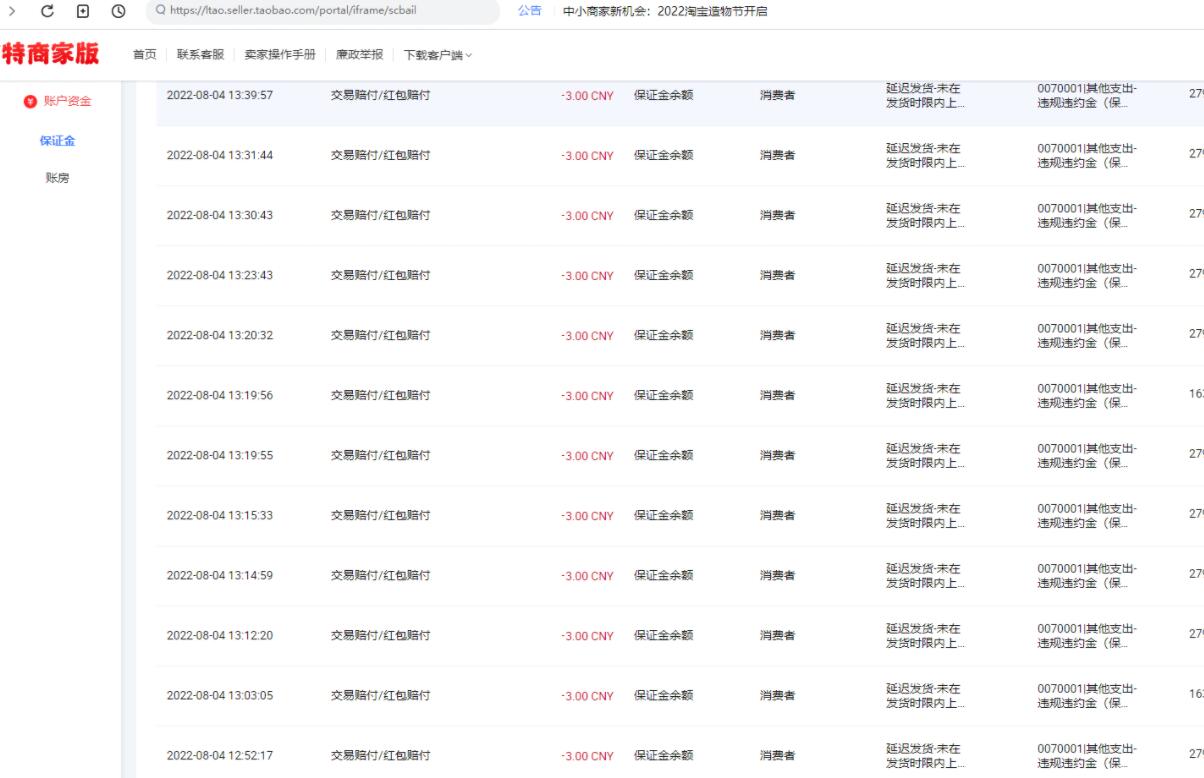Click the timestamp 2022-08-04 13:12:20
1204x778 pixels.
pos(220,635)
